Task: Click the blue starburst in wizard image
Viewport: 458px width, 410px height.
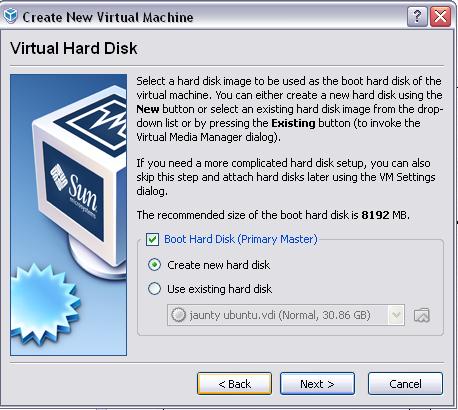Action: click(44, 303)
